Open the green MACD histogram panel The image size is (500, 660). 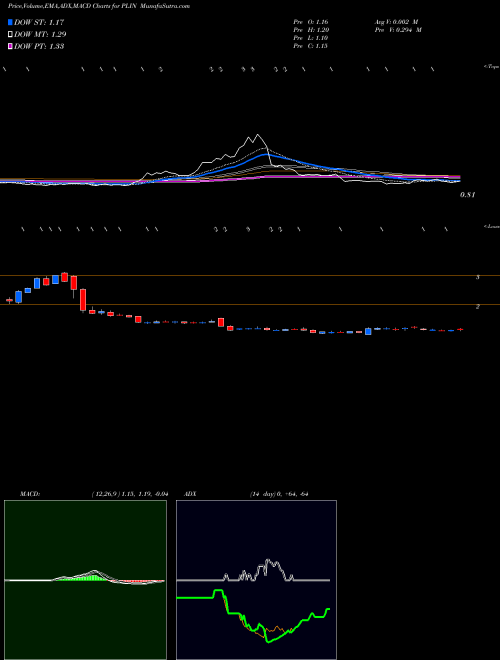click(85, 580)
